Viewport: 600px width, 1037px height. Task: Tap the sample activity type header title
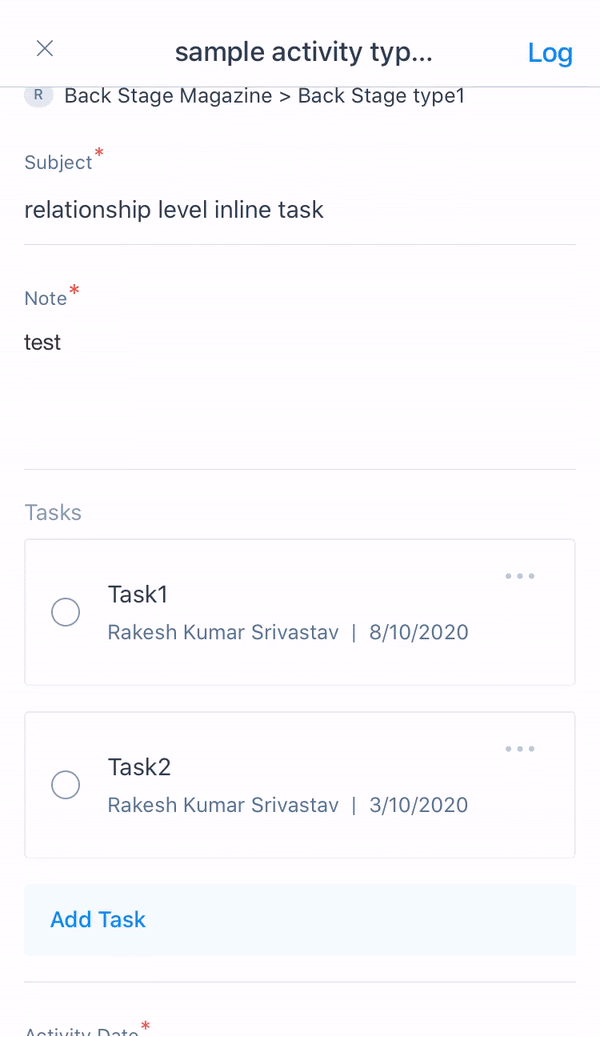pyautogui.click(x=304, y=53)
